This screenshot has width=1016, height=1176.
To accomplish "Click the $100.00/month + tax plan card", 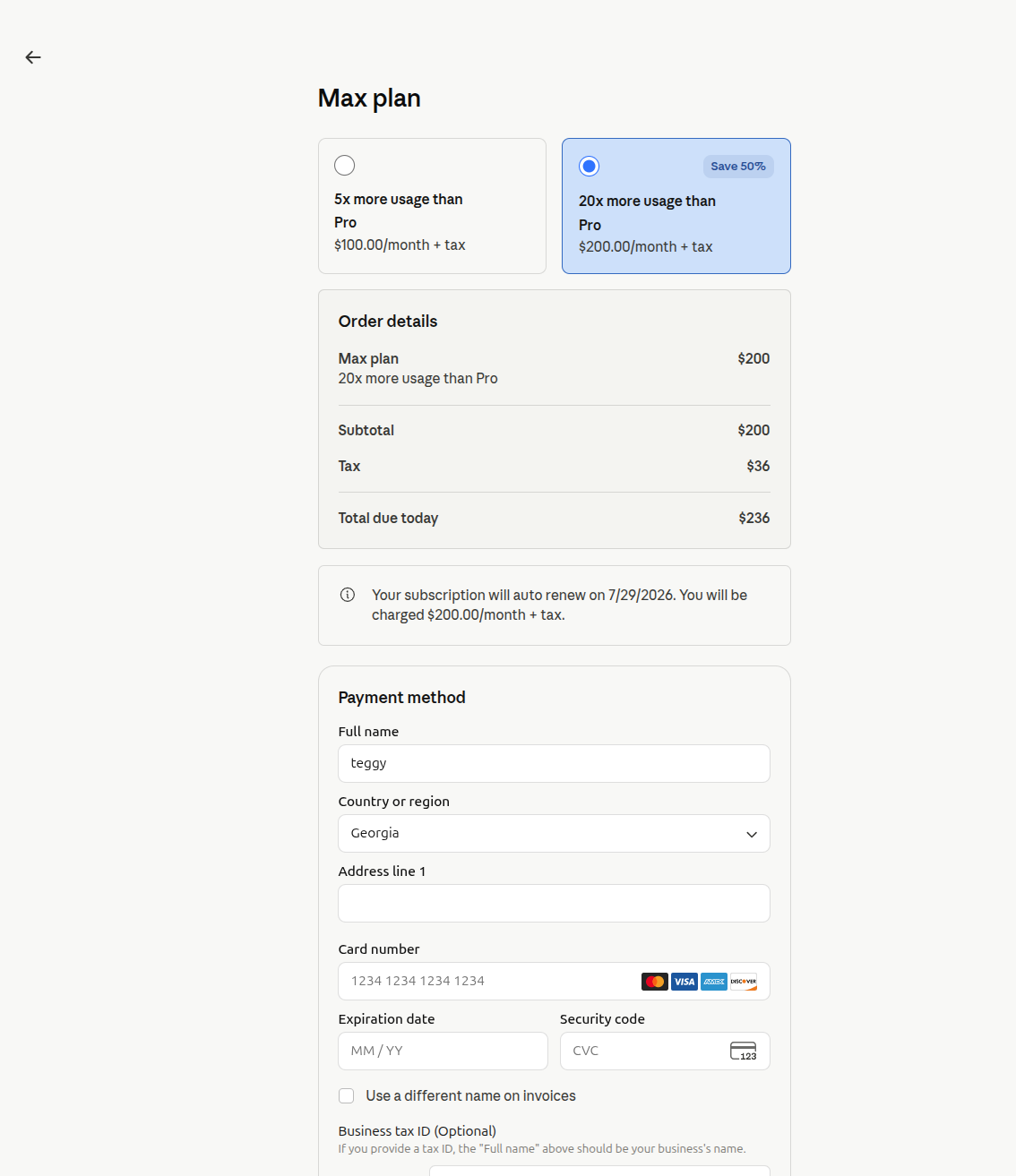I will pyautogui.click(x=432, y=206).
